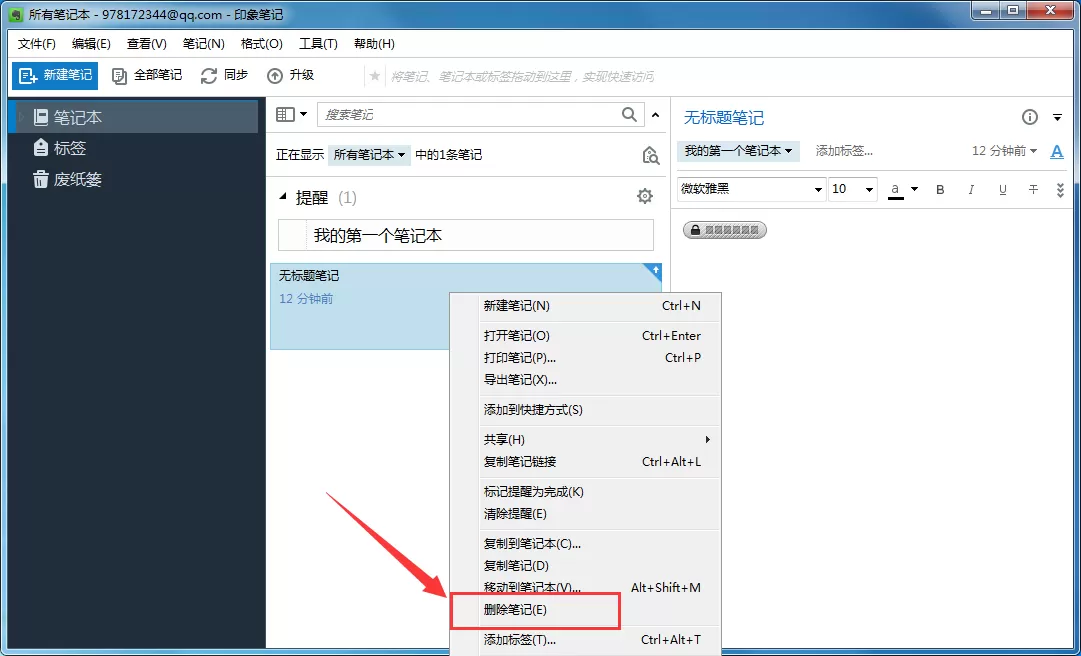Click the encrypted content lock block
The height and width of the screenshot is (656, 1081).
pos(725,230)
